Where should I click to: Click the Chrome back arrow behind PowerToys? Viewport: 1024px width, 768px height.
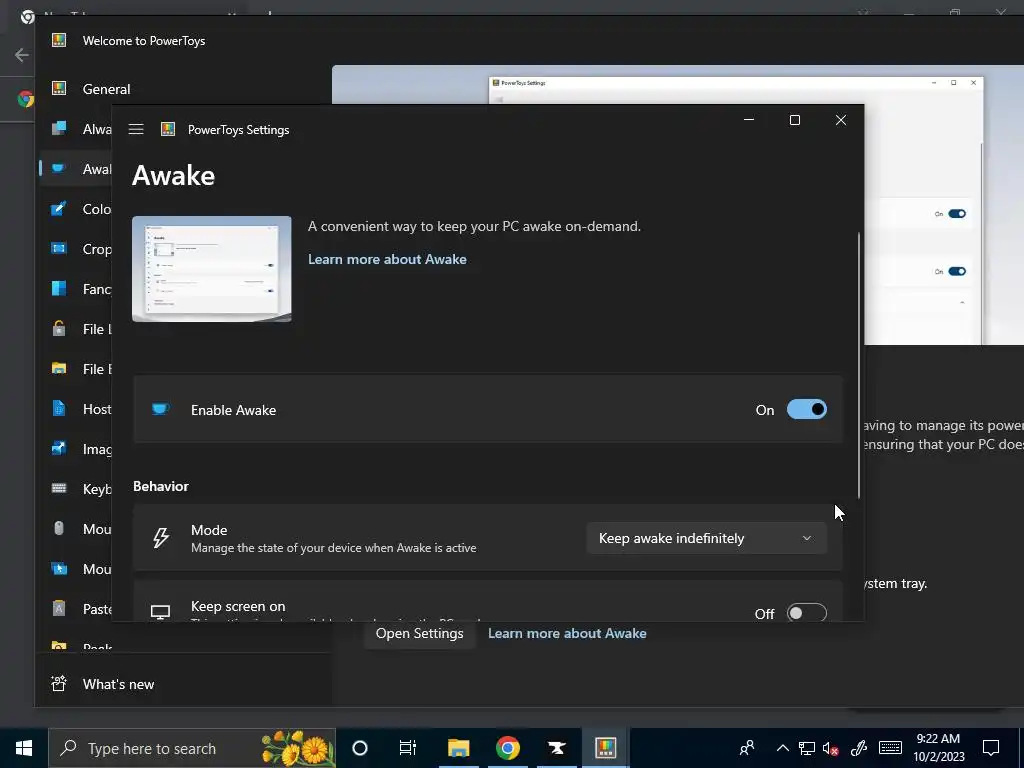(22, 55)
